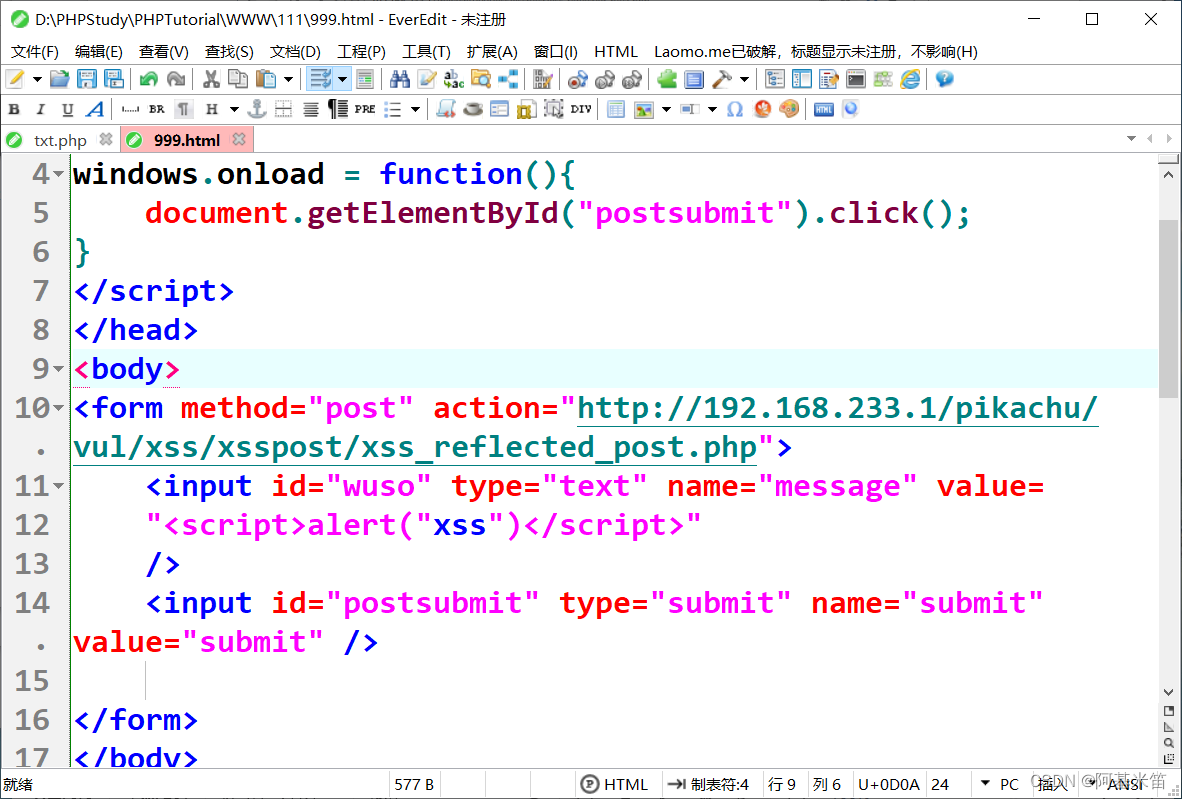Open the color palette icon
The height and width of the screenshot is (799, 1182).
click(789, 109)
